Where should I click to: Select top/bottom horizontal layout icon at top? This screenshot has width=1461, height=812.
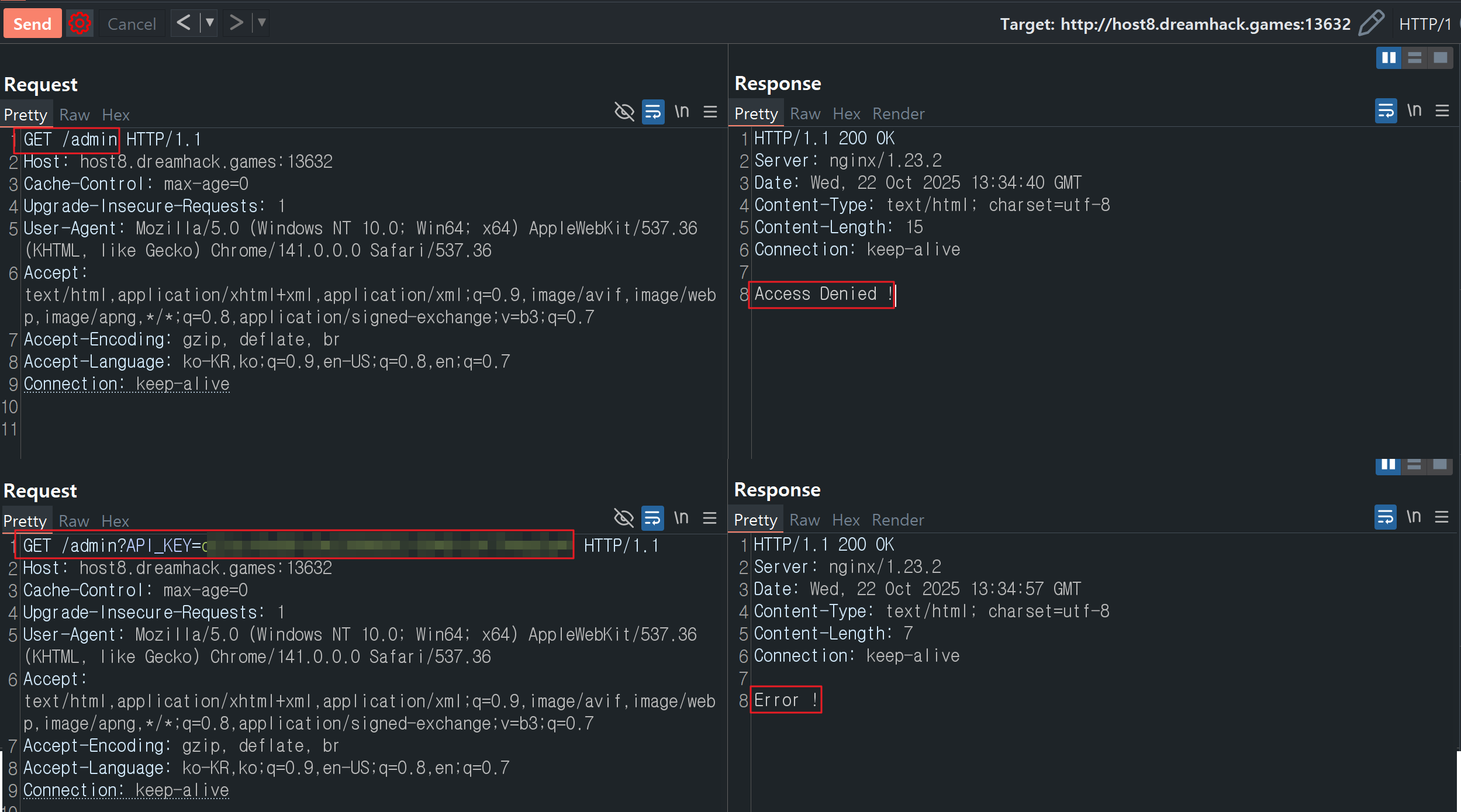click(1414, 58)
